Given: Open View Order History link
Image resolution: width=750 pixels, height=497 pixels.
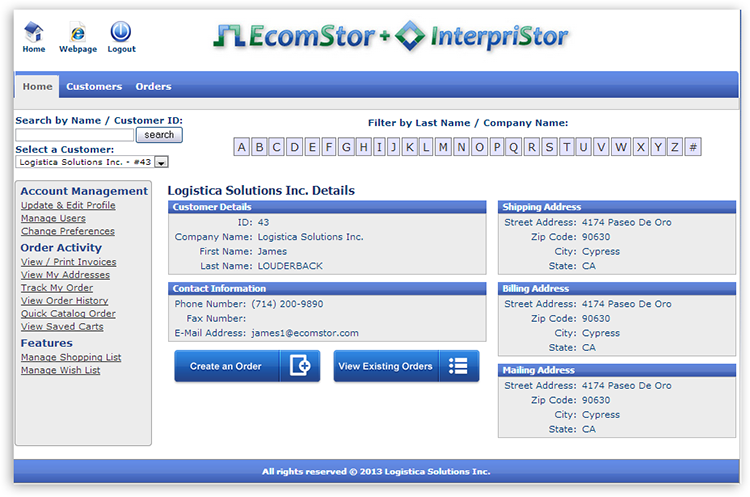Looking at the screenshot, I should pyautogui.click(x=64, y=301).
